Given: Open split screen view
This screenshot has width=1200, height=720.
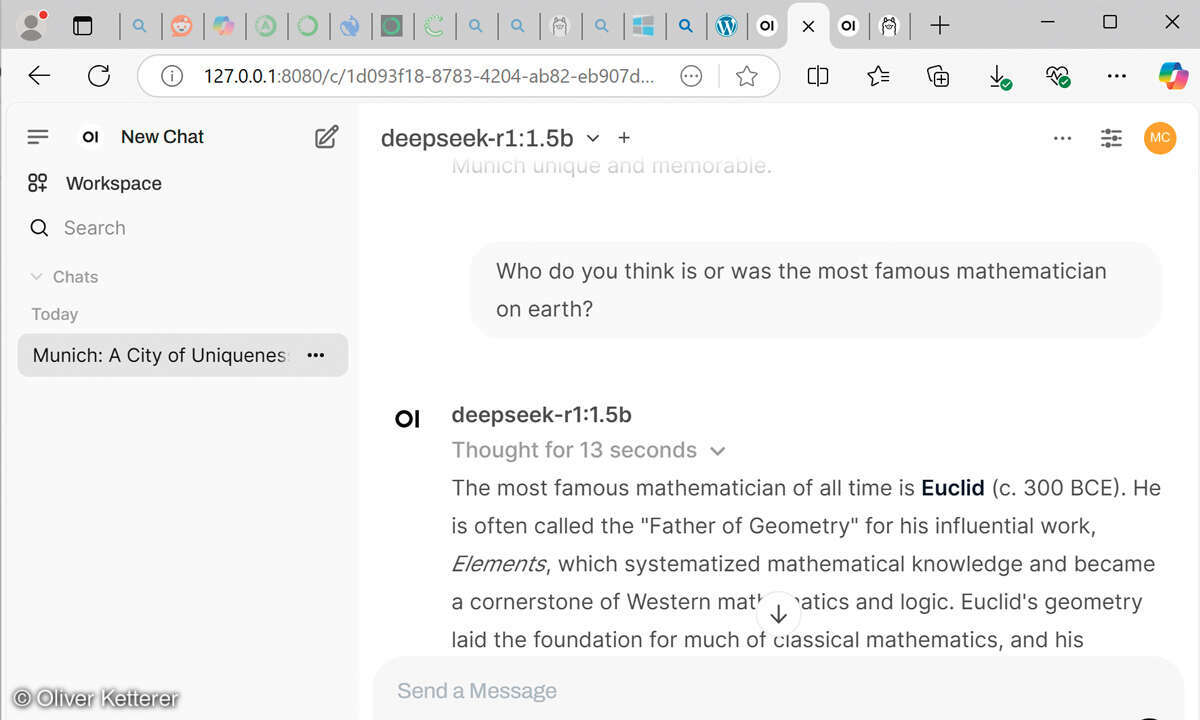Looking at the screenshot, I should [818, 76].
